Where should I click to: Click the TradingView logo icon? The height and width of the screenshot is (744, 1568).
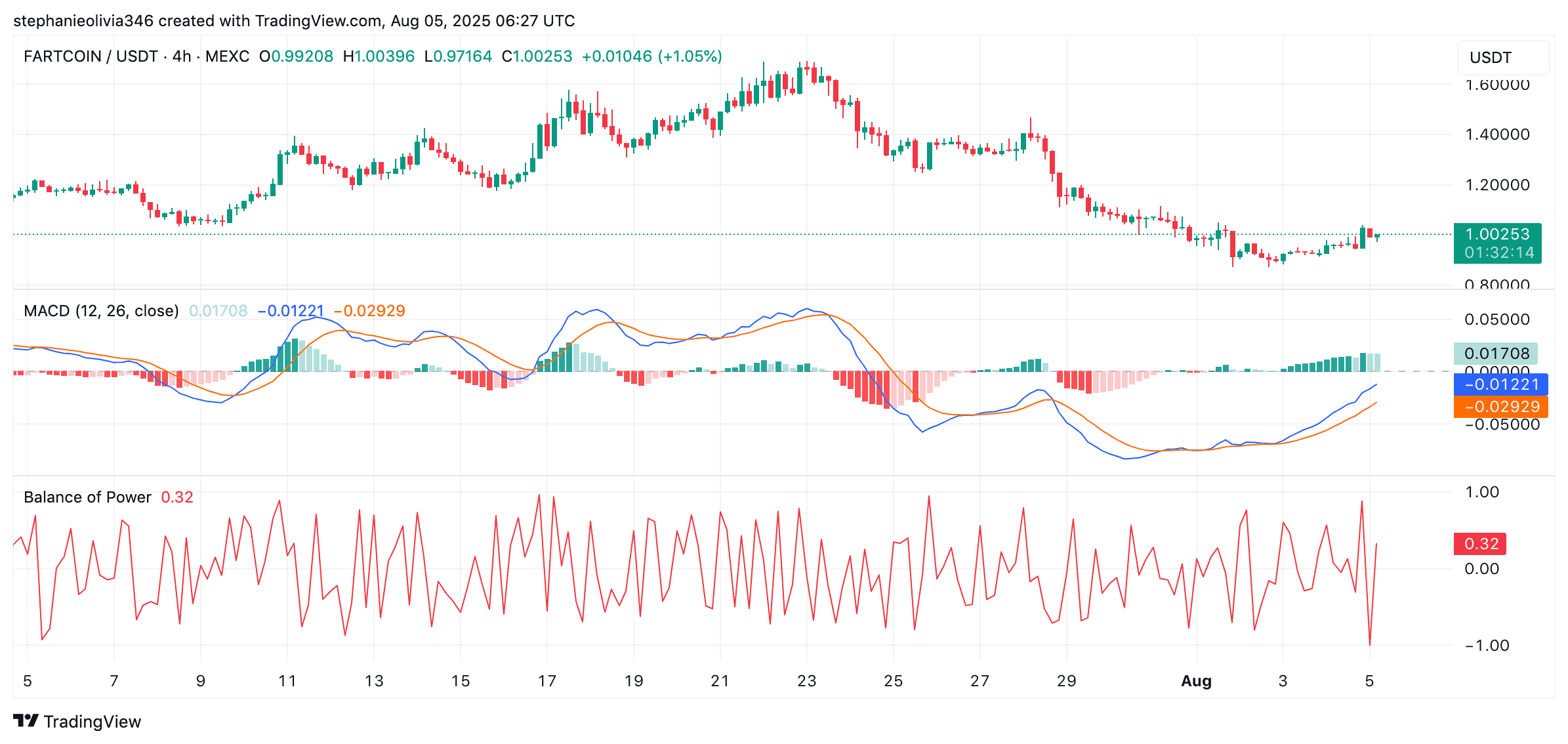point(26,721)
